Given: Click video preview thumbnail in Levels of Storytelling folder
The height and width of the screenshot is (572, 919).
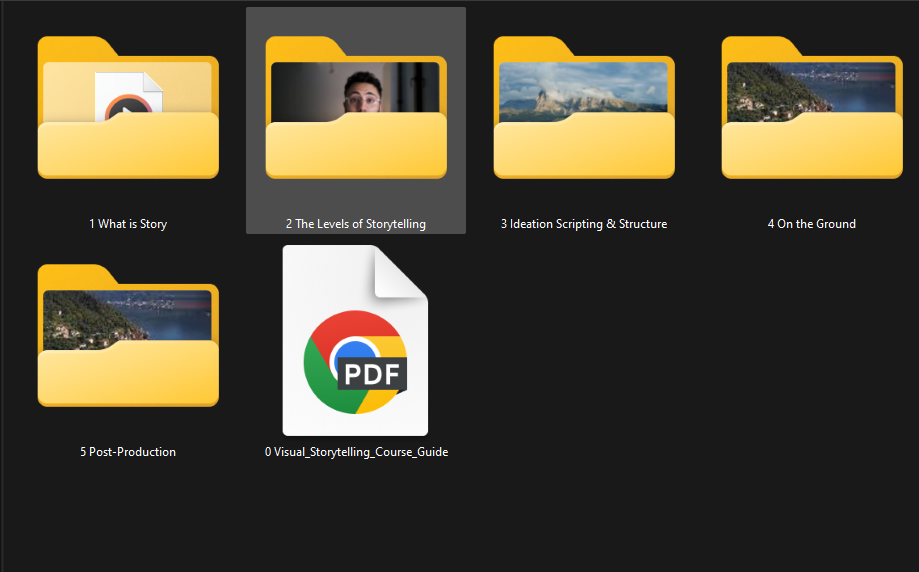Looking at the screenshot, I should coord(355,88).
